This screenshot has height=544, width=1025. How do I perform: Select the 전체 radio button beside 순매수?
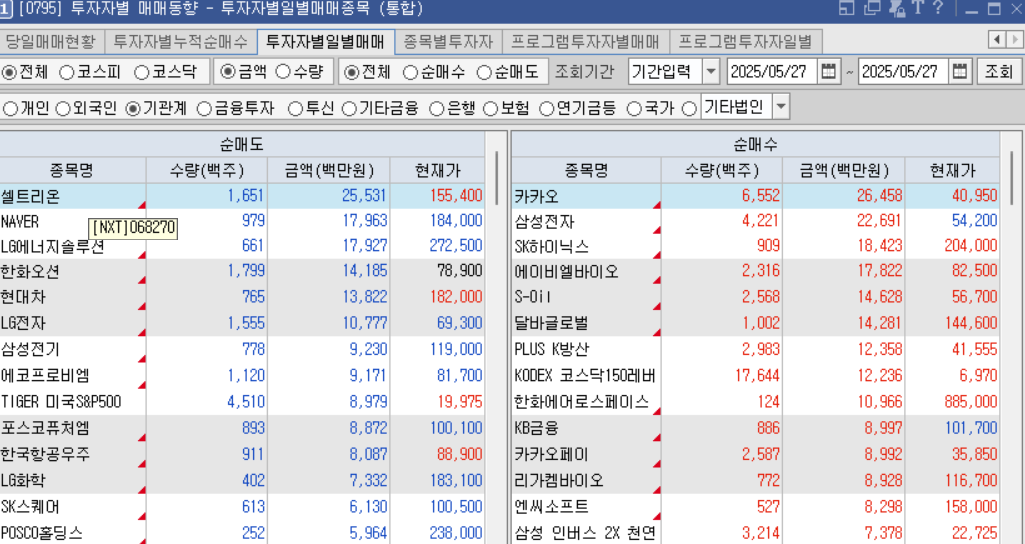(x=352, y=72)
